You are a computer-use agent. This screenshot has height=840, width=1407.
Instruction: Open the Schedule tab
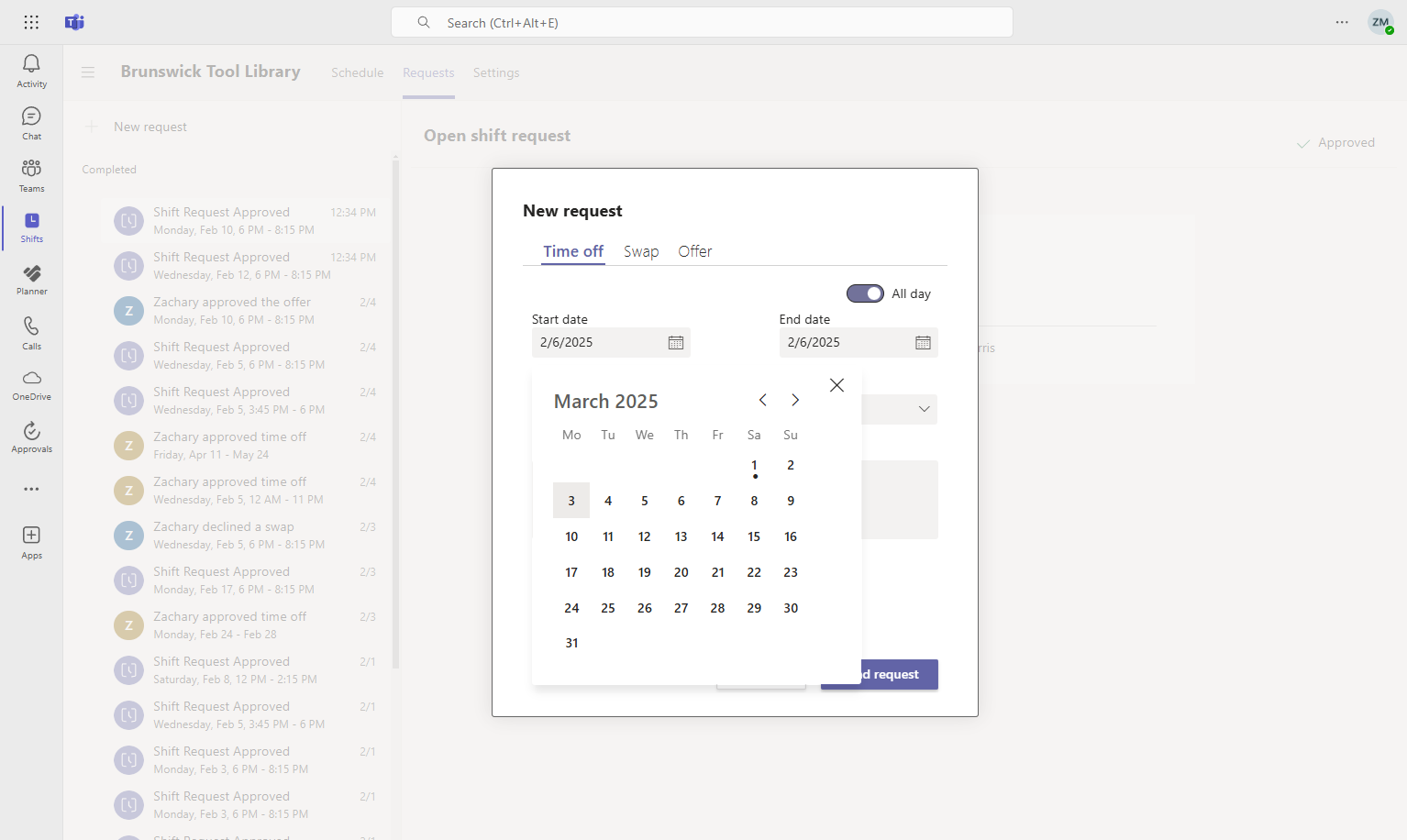pyautogui.click(x=358, y=72)
